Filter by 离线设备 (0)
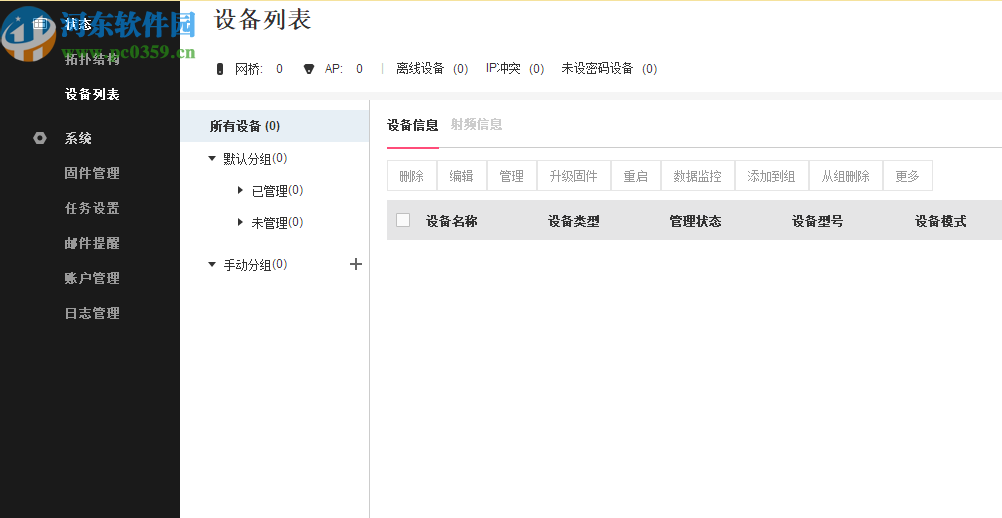Viewport: 1002px width, 518px height. click(x=432, y=69)
